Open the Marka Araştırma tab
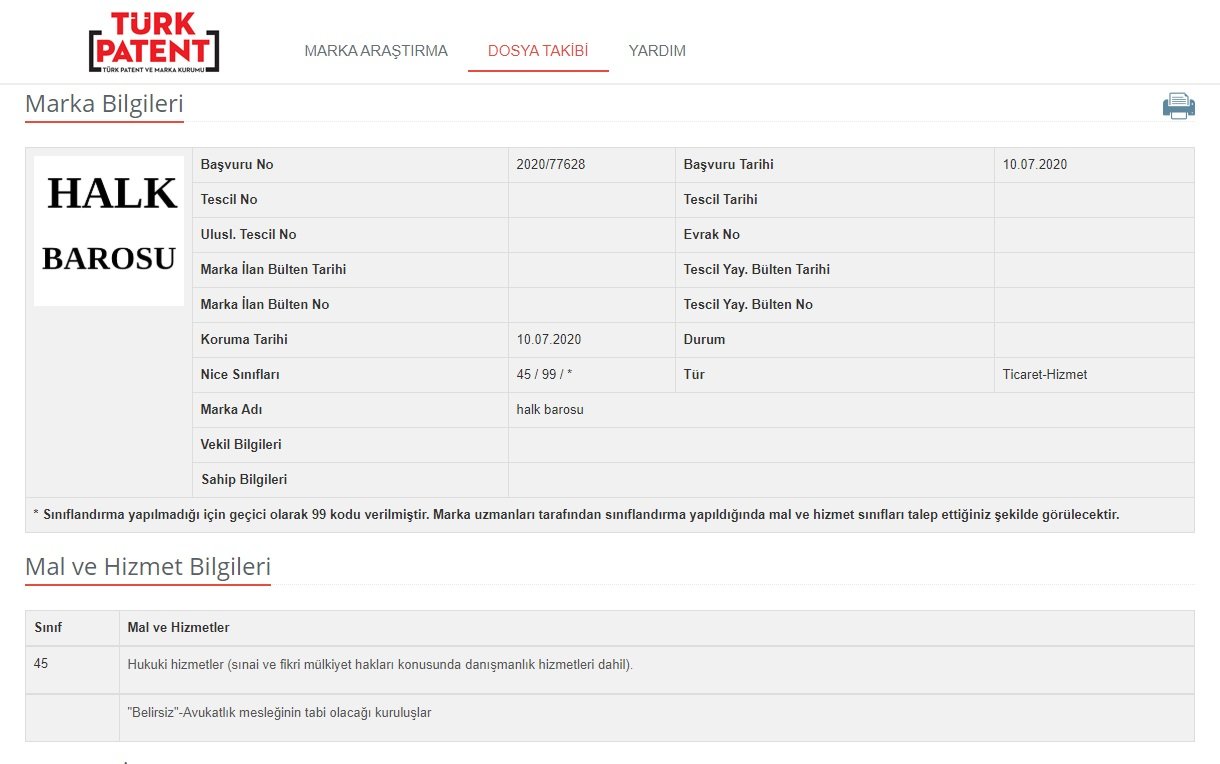 (376, 51)
